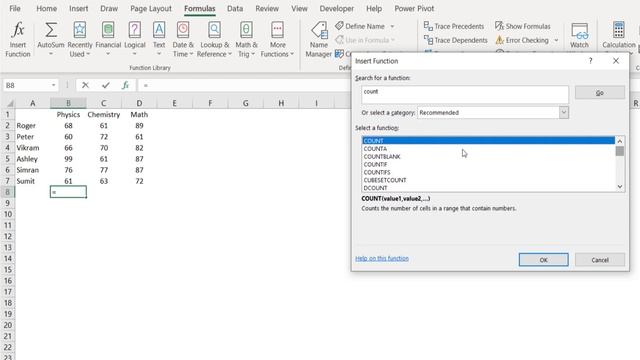Click Cancel in Insert Function dialog
Screen dimensions: 640x360
pyautogui.click(x=600, y=260)
